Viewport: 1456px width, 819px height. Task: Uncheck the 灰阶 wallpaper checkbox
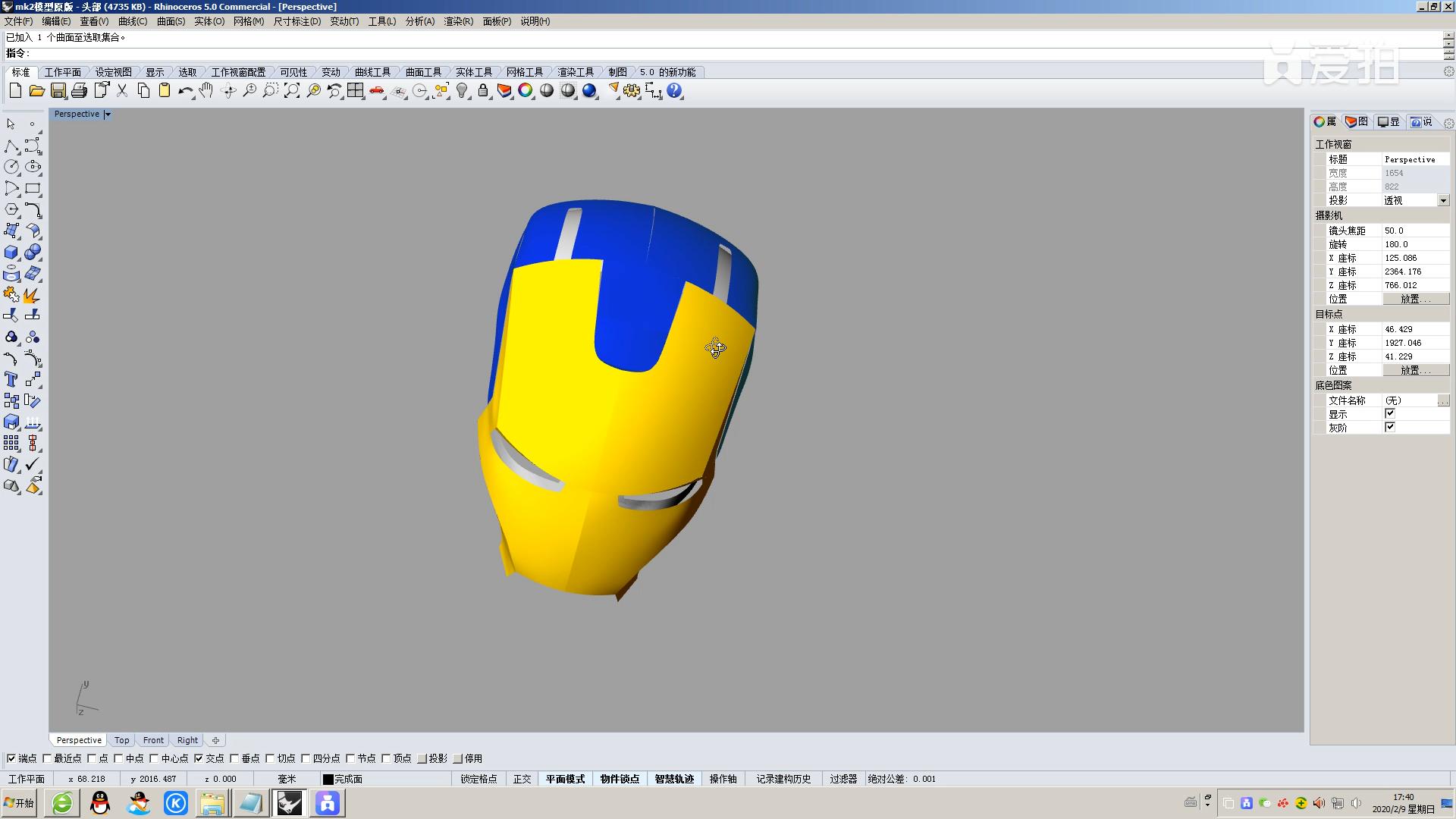coord(1390,428)
